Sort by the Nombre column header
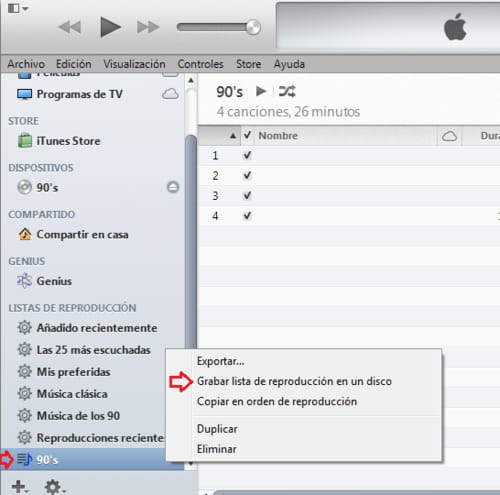The image size is (500, 495). (346, 136)
